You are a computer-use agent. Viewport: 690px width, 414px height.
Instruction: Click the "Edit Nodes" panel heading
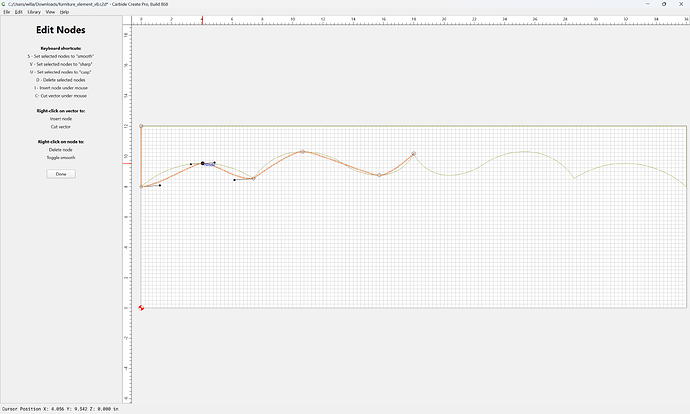61,30
